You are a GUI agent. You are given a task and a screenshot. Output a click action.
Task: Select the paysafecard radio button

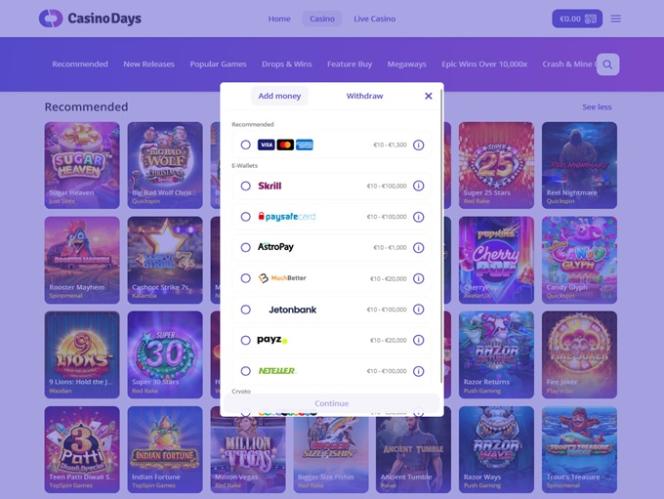coord(246,217)
